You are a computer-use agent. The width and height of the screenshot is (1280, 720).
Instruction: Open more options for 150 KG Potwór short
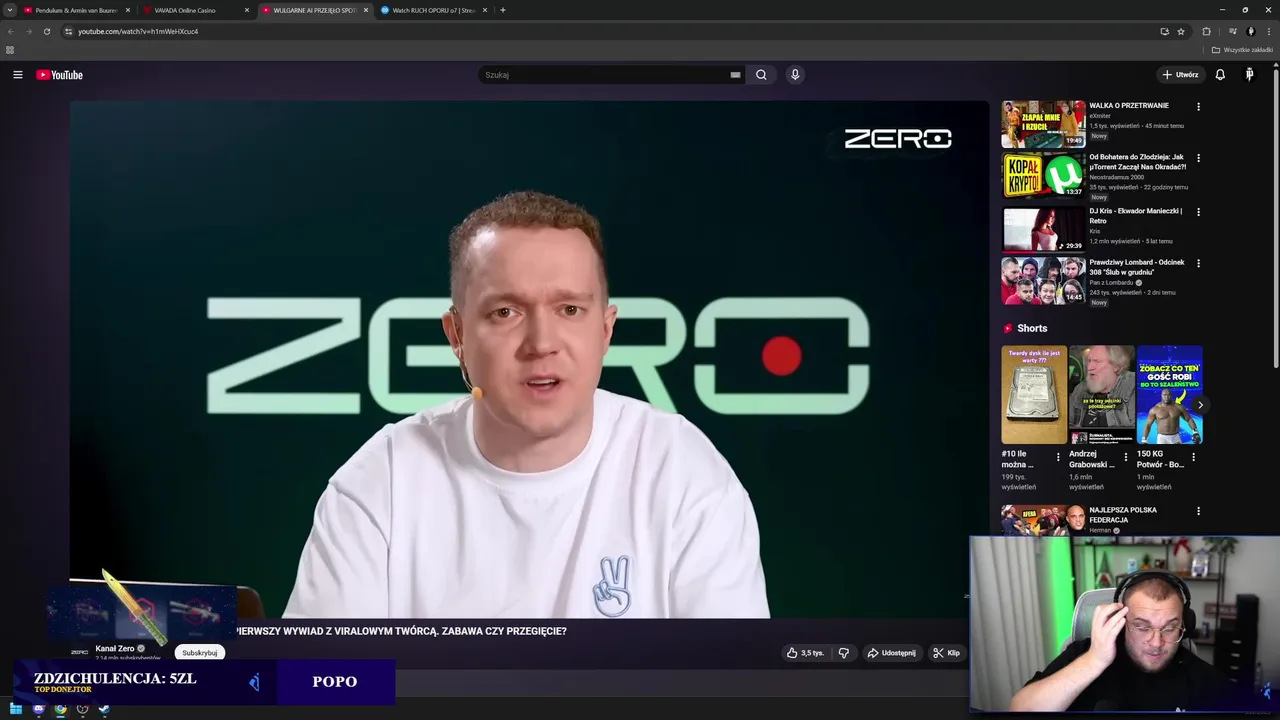click(x=1193, y=457)
